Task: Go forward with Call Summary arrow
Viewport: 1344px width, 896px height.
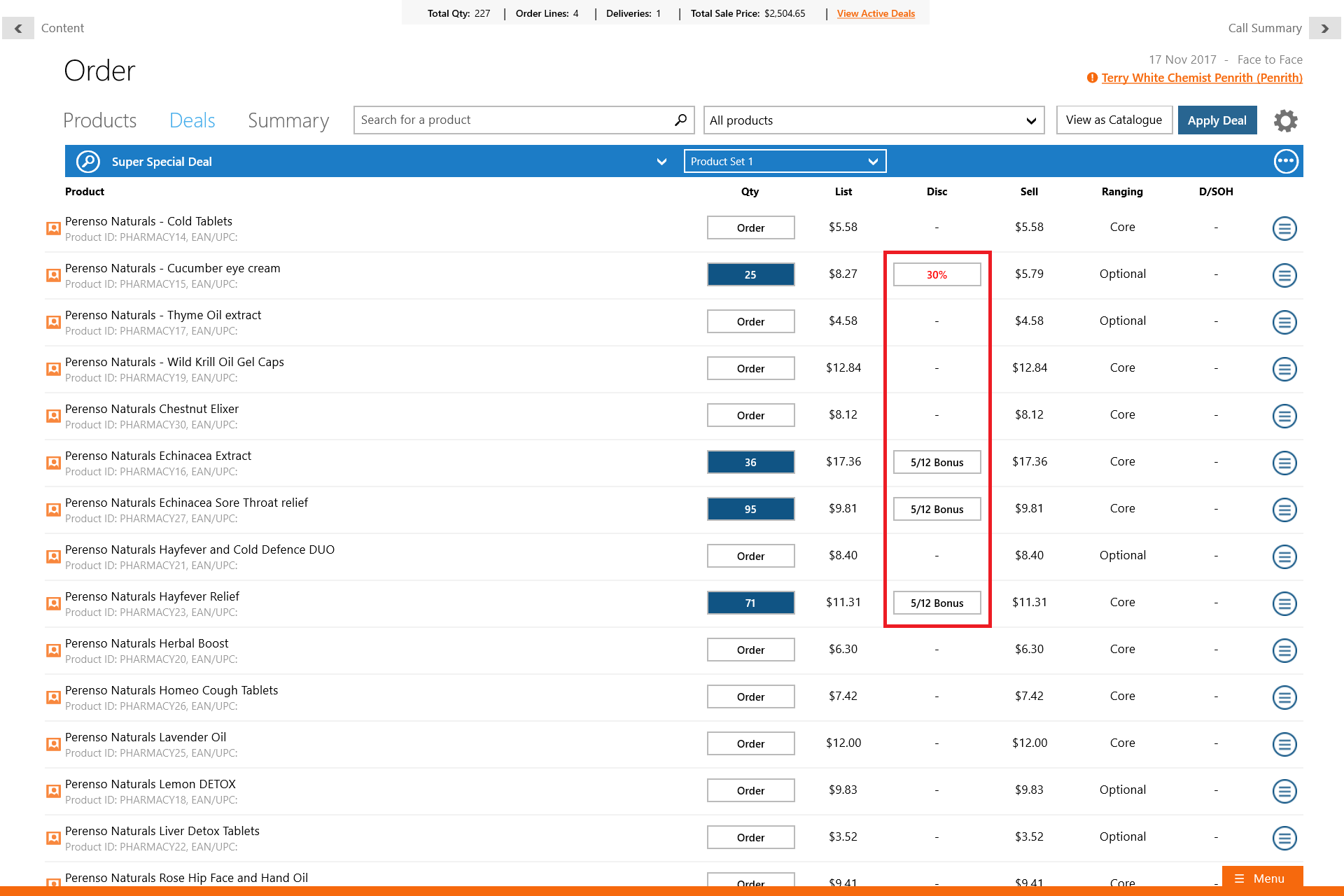Action: [1324, 28]
